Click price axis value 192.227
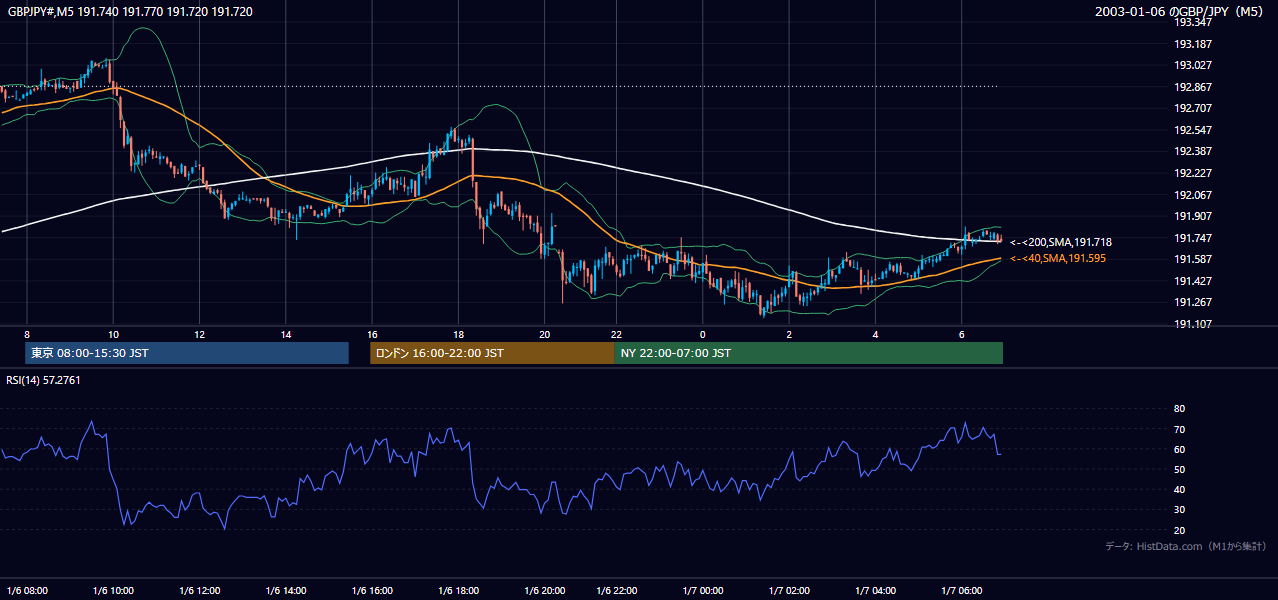The height and width of the screenshot is (600, 1278). click(1193, 173)
